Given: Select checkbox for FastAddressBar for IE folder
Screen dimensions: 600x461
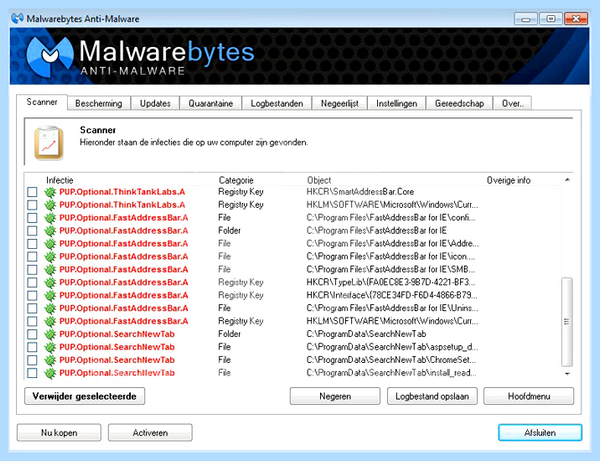Looking at the screenshot, I should [x=32, y=231].
